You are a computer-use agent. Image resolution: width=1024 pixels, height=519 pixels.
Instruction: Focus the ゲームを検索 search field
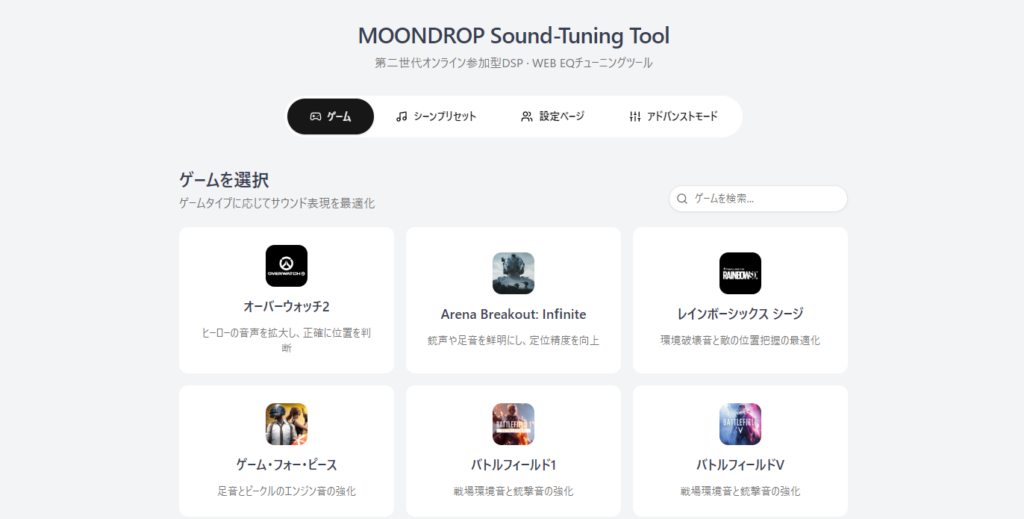pos(758,198)
